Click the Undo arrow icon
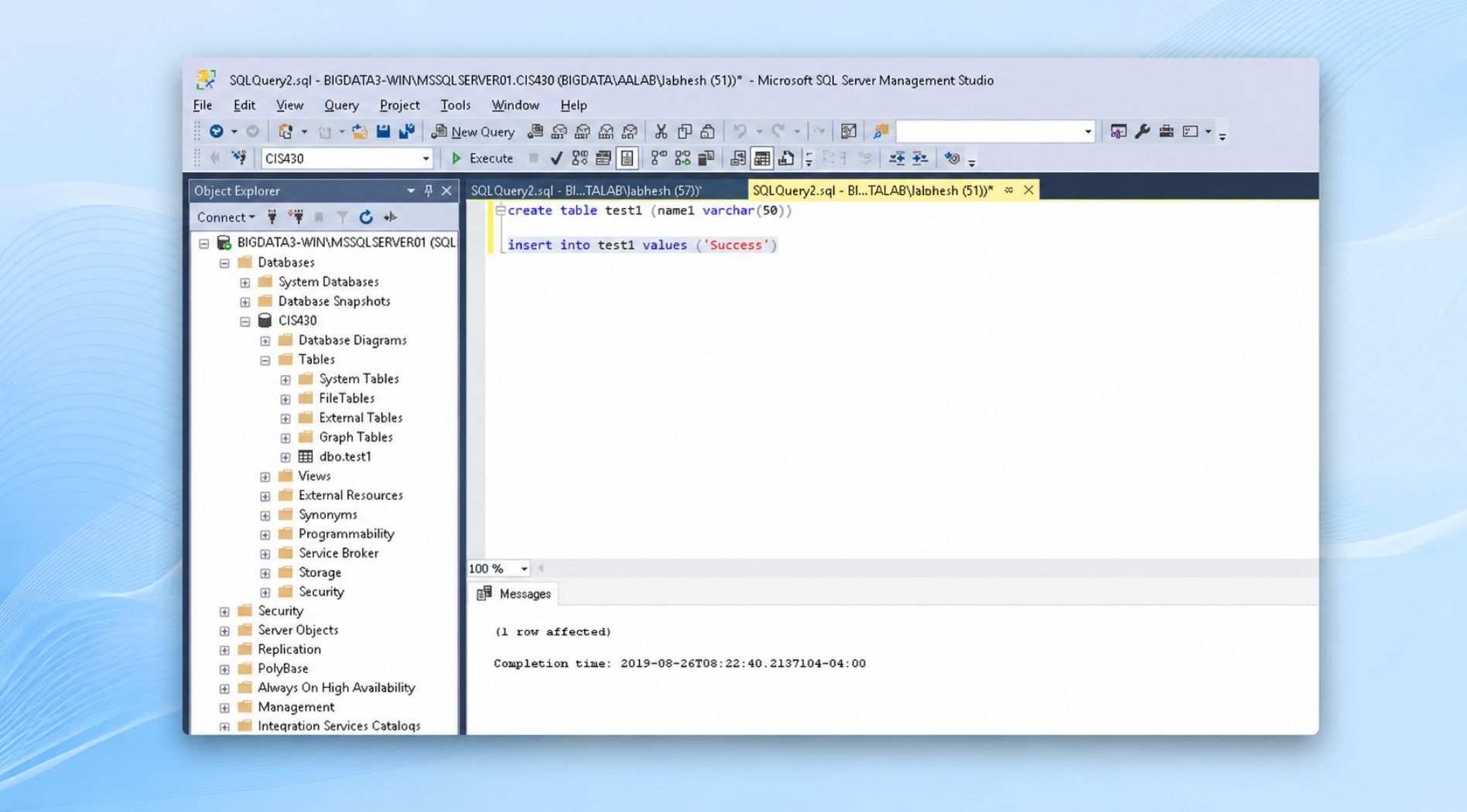This screenshot has width=1467, height=812. 740,131
